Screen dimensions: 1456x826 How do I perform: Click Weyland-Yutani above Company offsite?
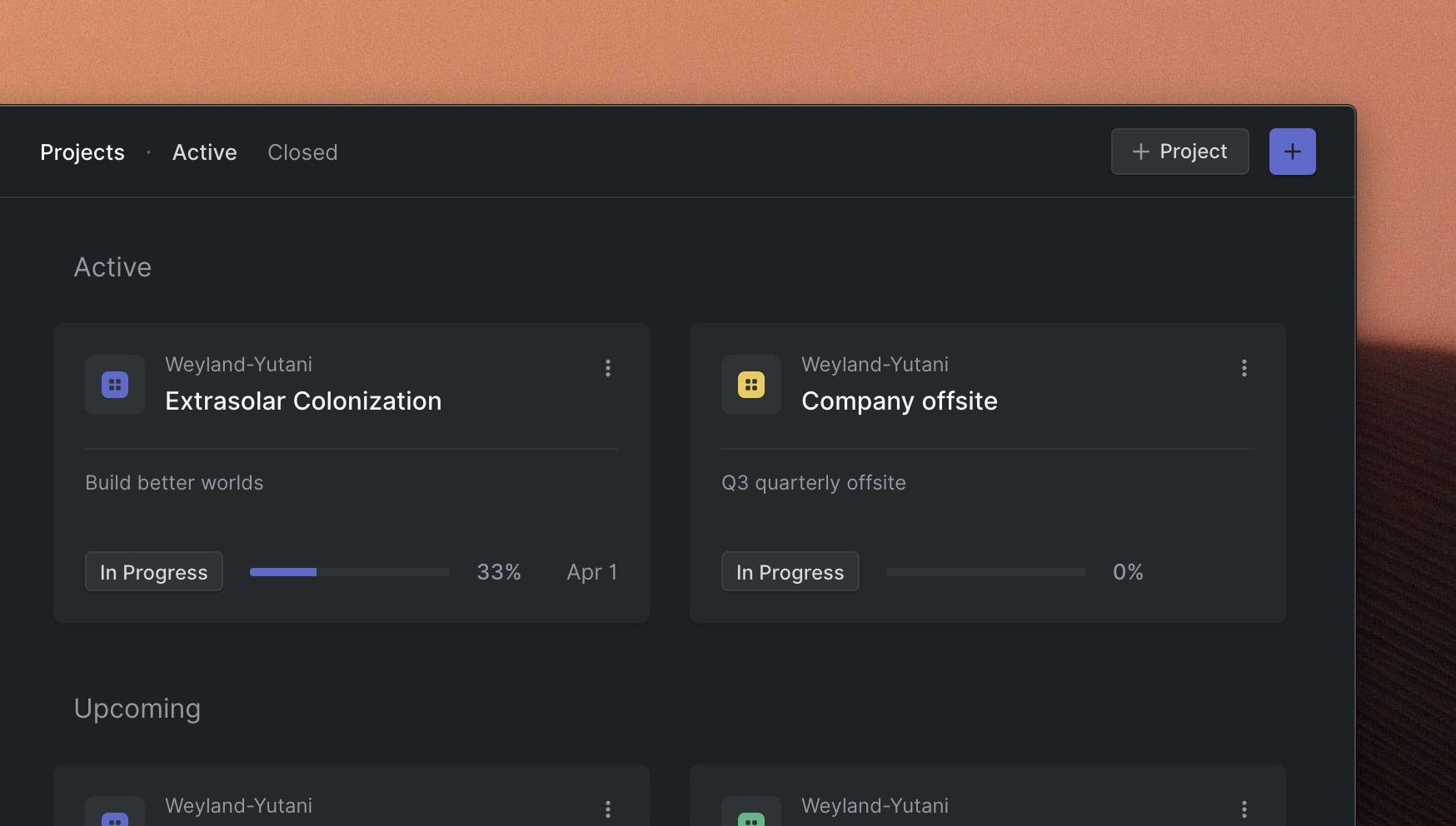[x=875, y=365]
